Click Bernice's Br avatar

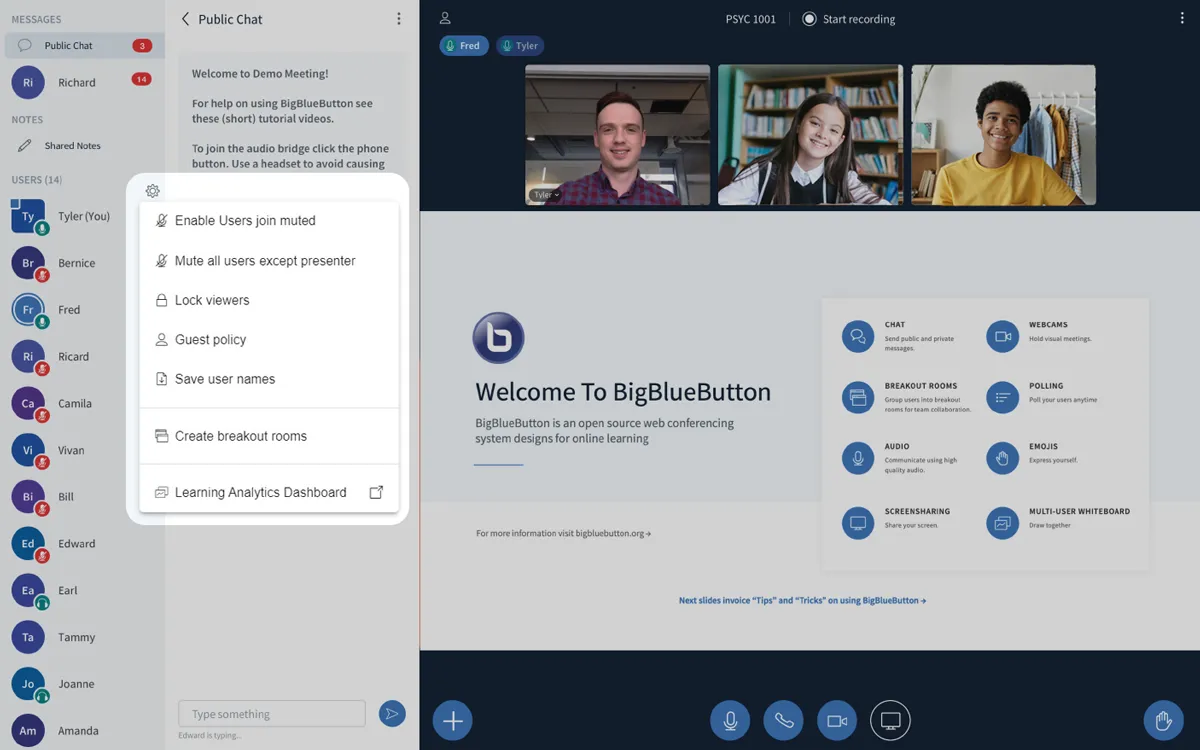(28, 263)
